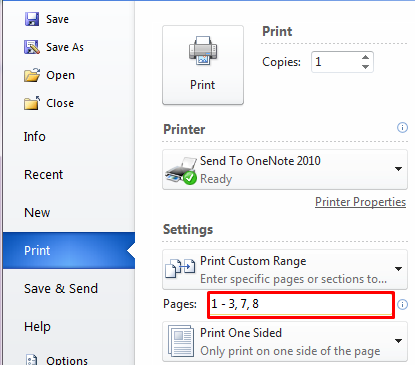Image resolution: width=415 pixels, height=365 pixels.
Task: Click the Save floppy disk icon
Action: tap(32, 19)
